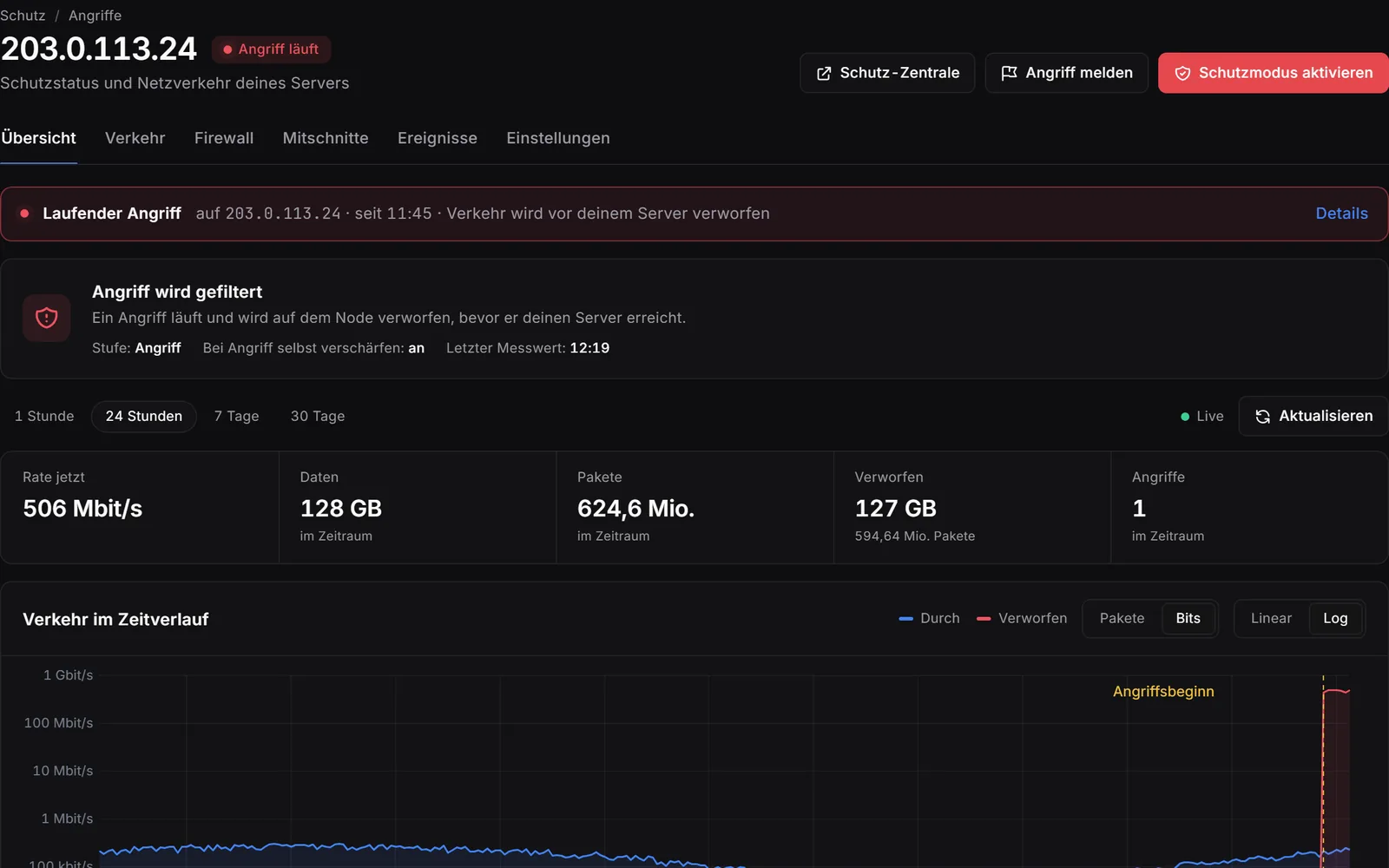Select the 7 Tage time range
Image resolution: width=1389 pixels, height=868 pixels.
pyautogui.click(x=237, y=417)
